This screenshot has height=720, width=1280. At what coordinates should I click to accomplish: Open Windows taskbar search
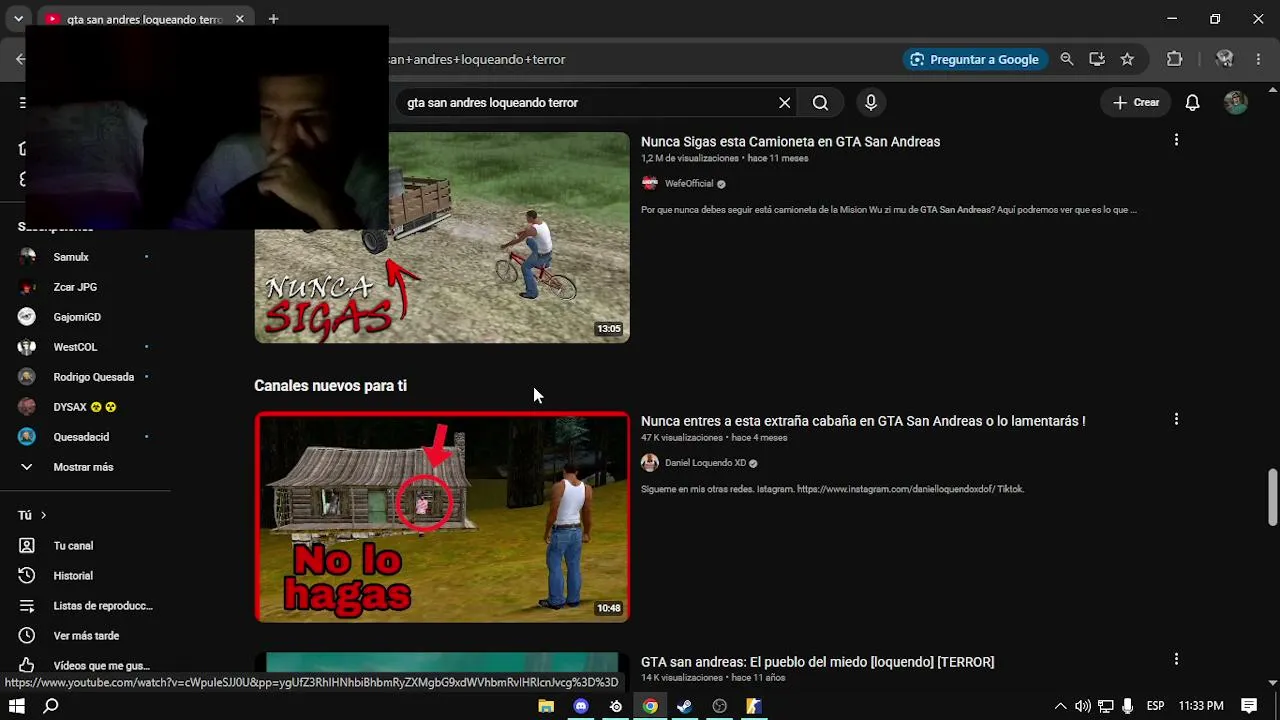(51, 706)
